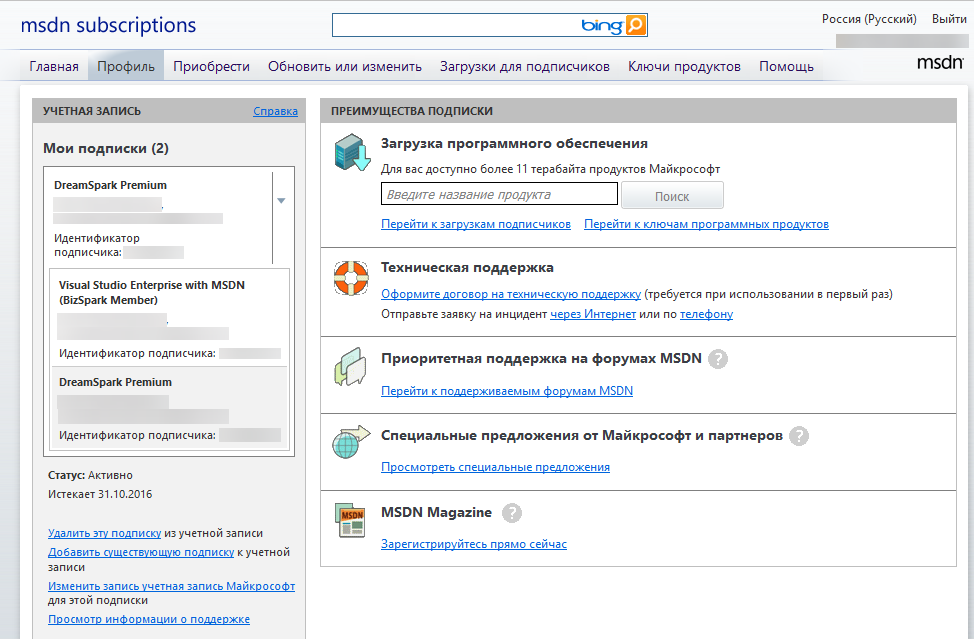Open help tooltip beside MSDN forums priority support
974x639 pixels.
[718, 359]
